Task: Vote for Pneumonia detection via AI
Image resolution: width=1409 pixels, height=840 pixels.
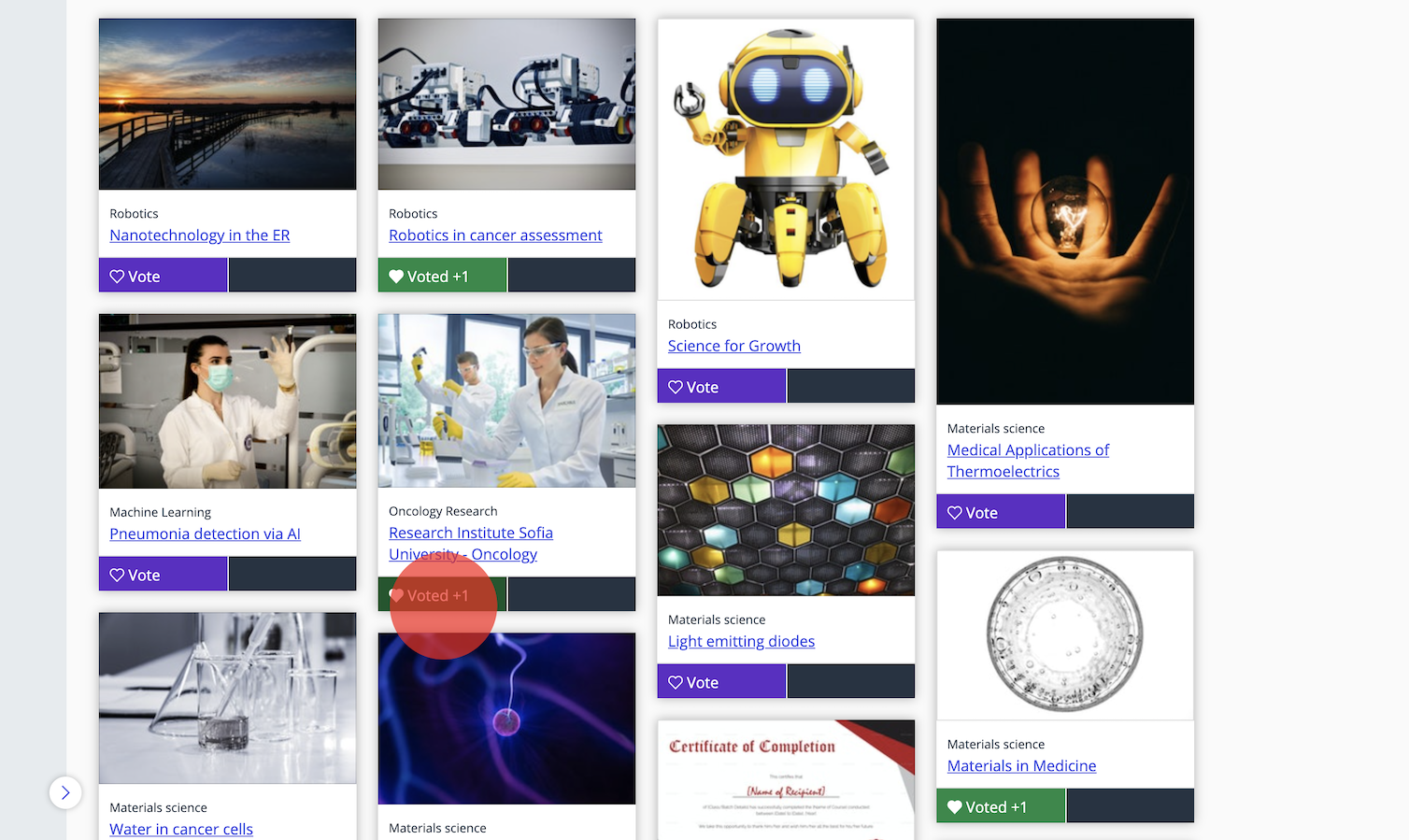Action: coord(163,574)
